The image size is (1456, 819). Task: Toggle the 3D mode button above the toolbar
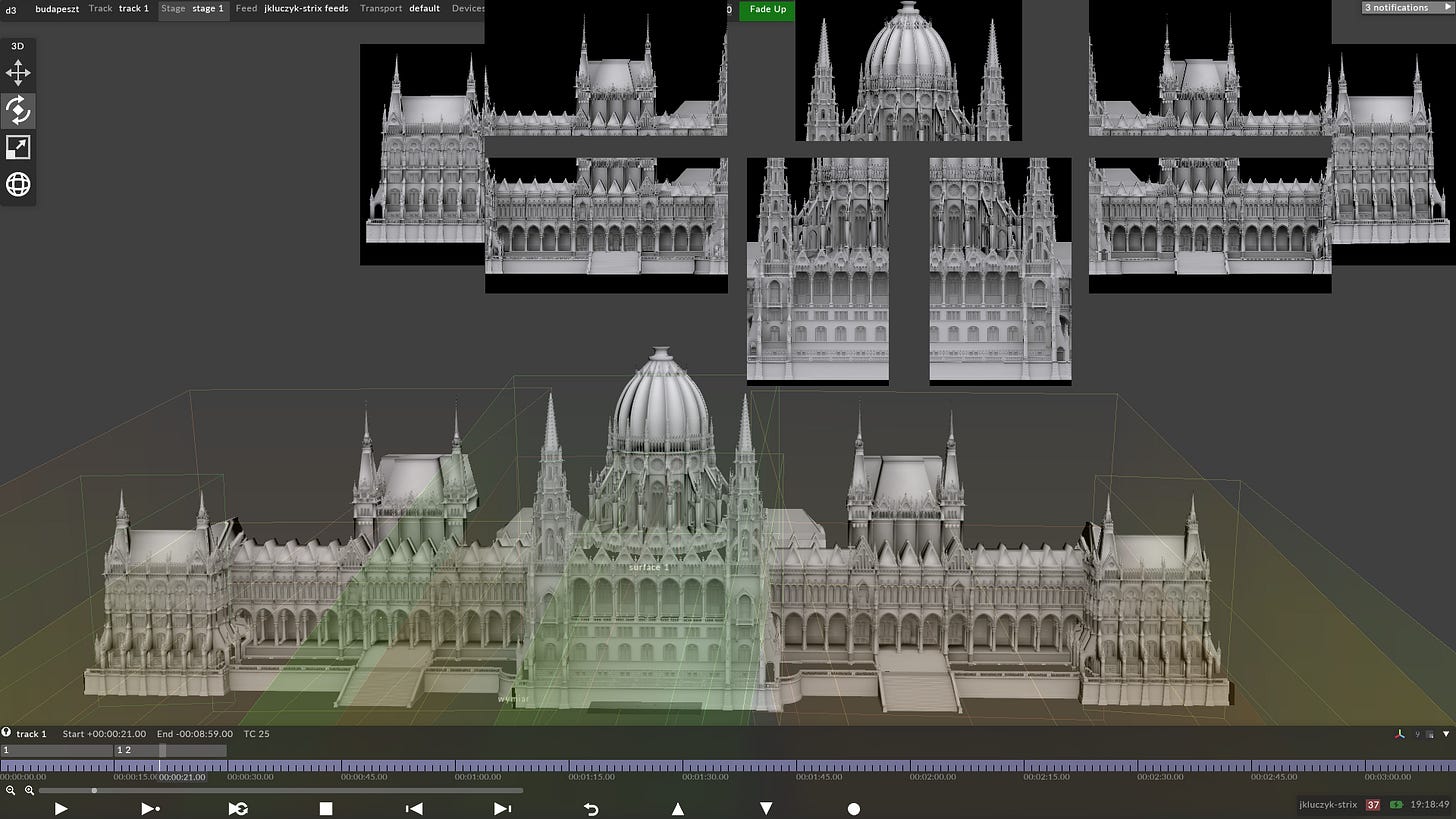(x=17, y=45)
